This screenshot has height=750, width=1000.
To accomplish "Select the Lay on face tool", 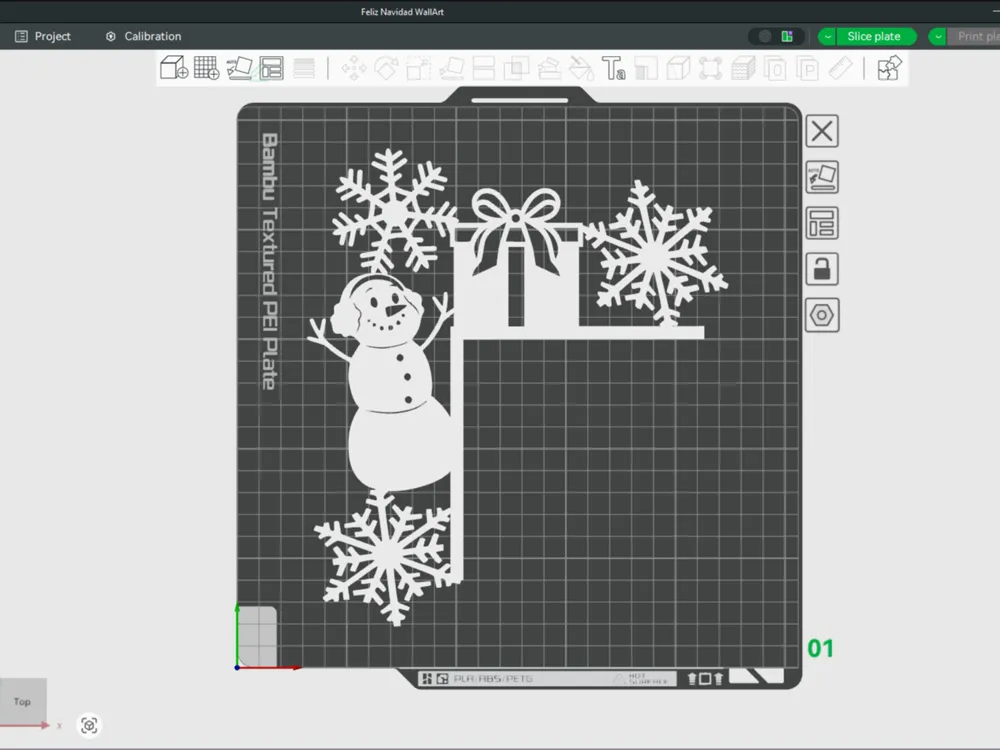I will (x=452, y=68).
